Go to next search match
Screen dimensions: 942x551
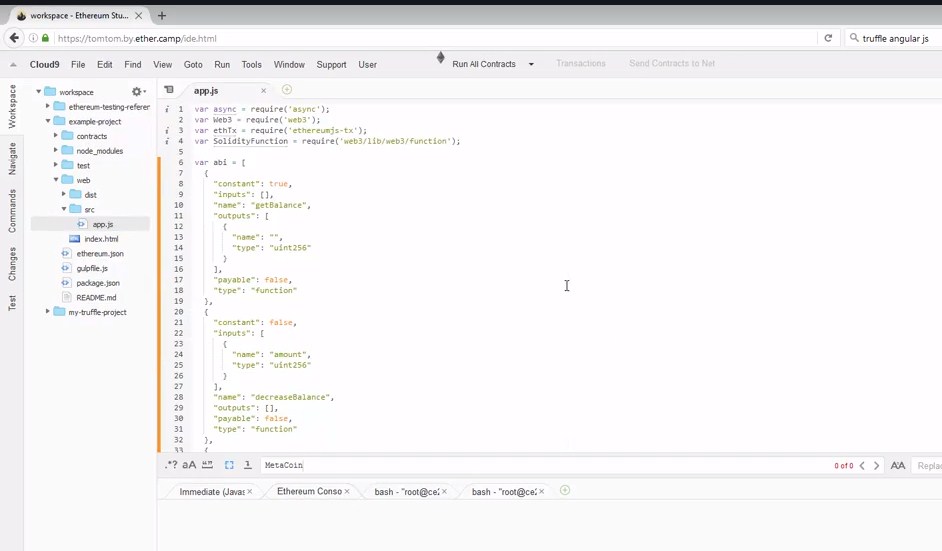(877, 466)
